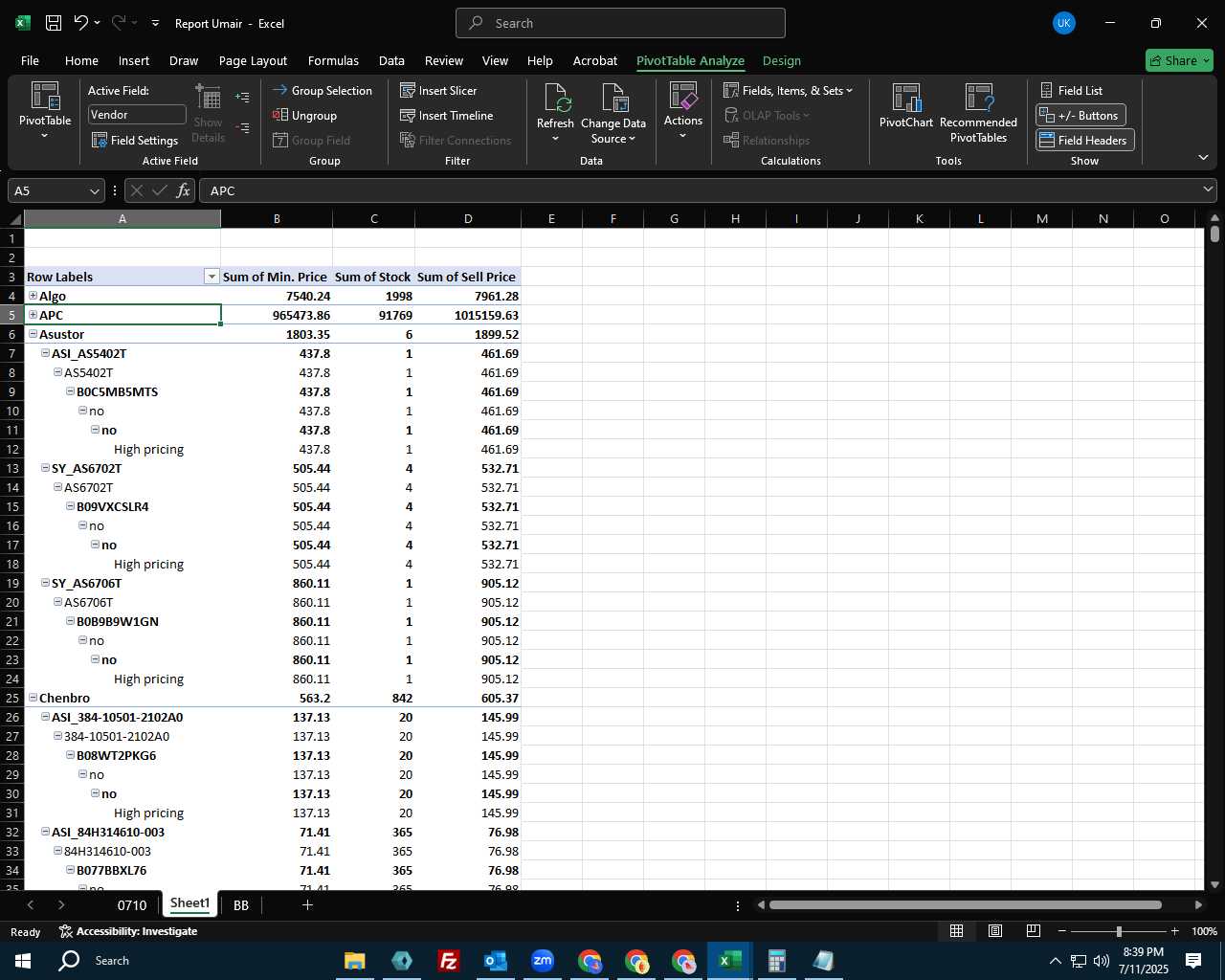Open the PivotChart tool
This screenshot has width=1225, height=980.
[x=906, y=105]
